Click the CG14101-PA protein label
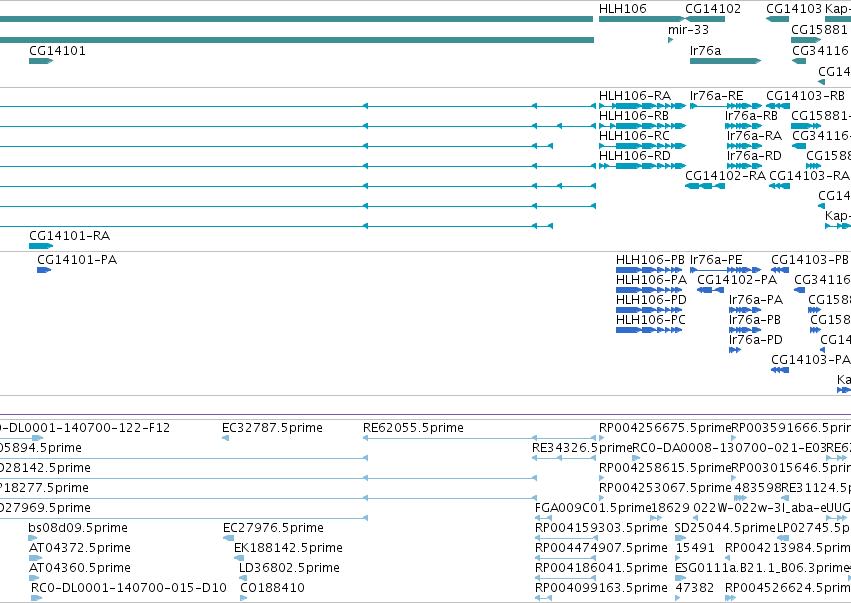Screen dimensions: 851x603 pos(77,260)
